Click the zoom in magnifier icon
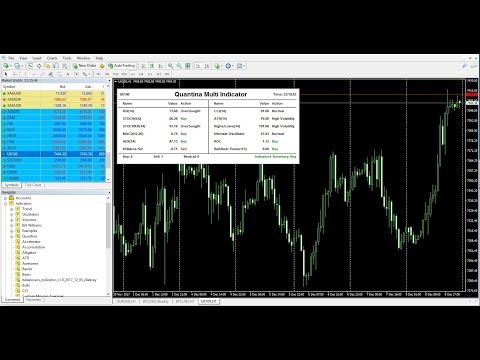 point(170,66)
